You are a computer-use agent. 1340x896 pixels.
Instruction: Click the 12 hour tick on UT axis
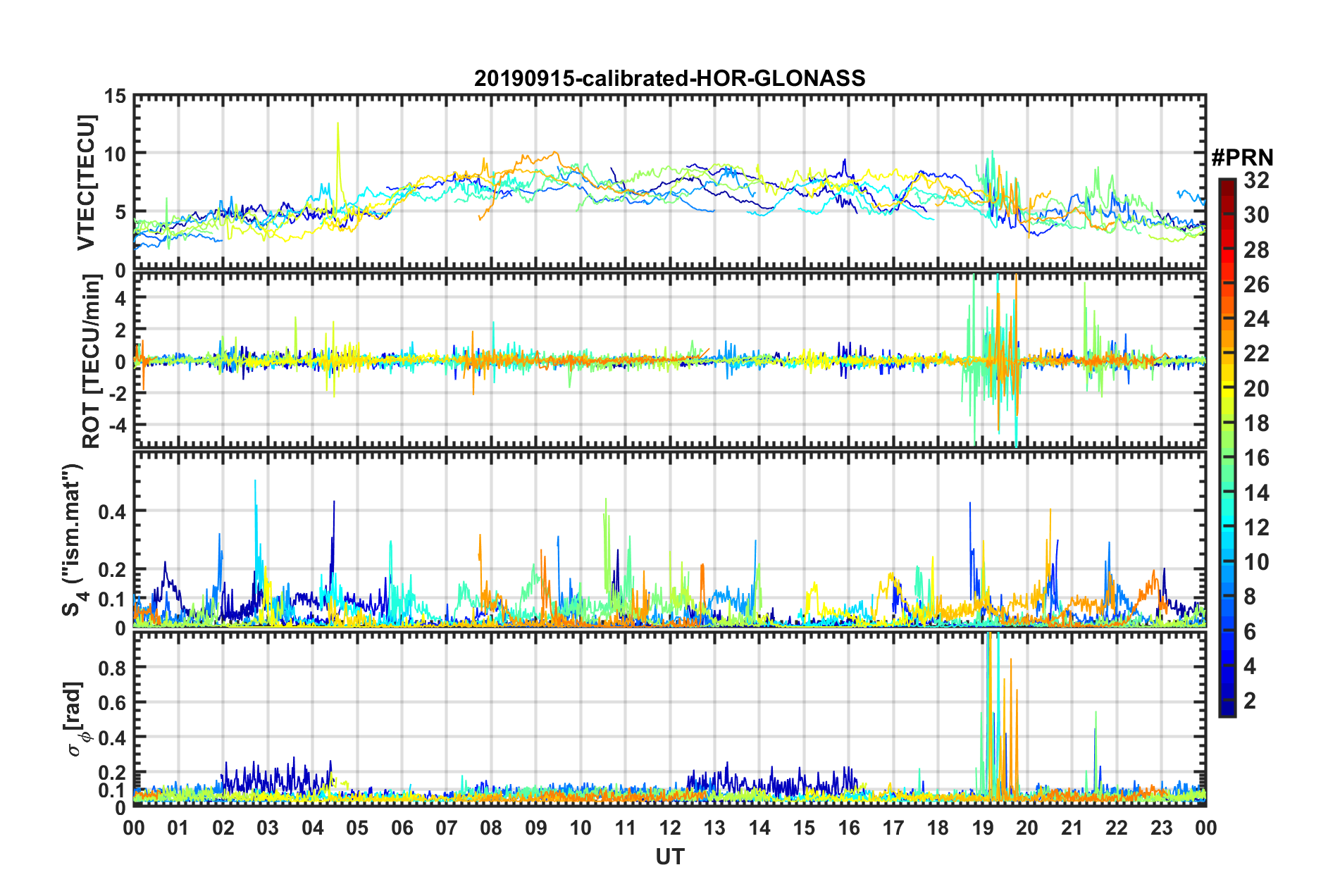[669, 828]
